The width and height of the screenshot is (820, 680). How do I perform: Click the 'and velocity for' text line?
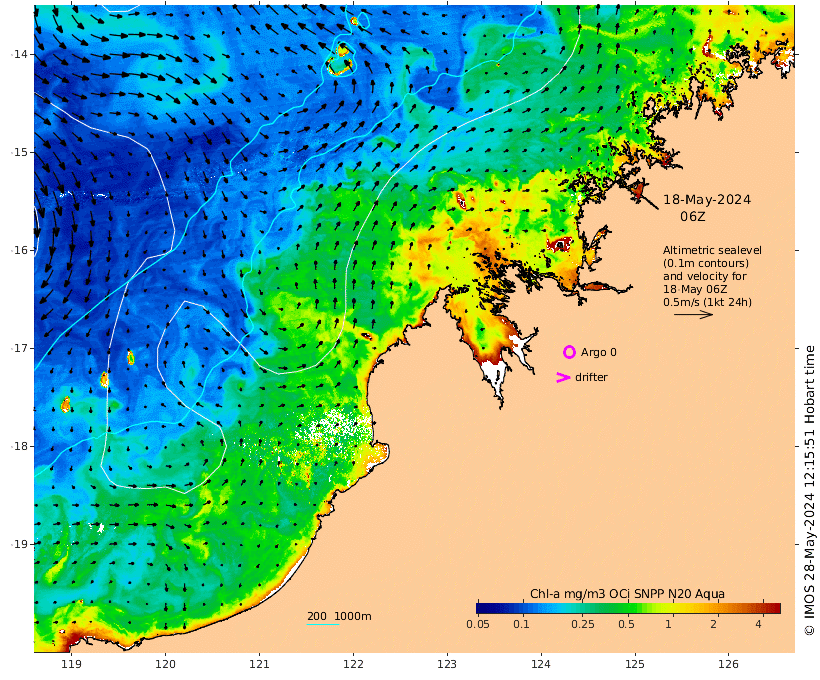(705, 276)
